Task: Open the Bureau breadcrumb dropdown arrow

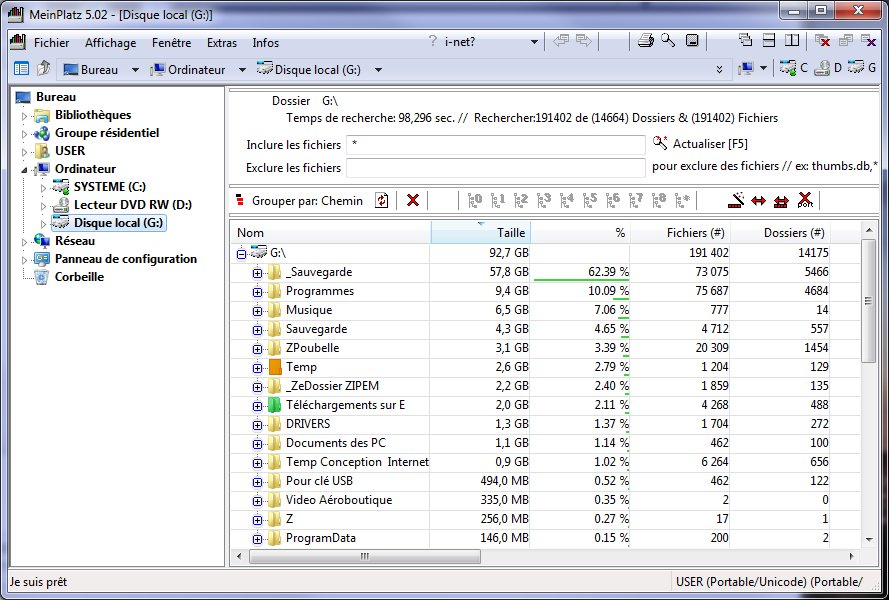Action: point(135,70)
